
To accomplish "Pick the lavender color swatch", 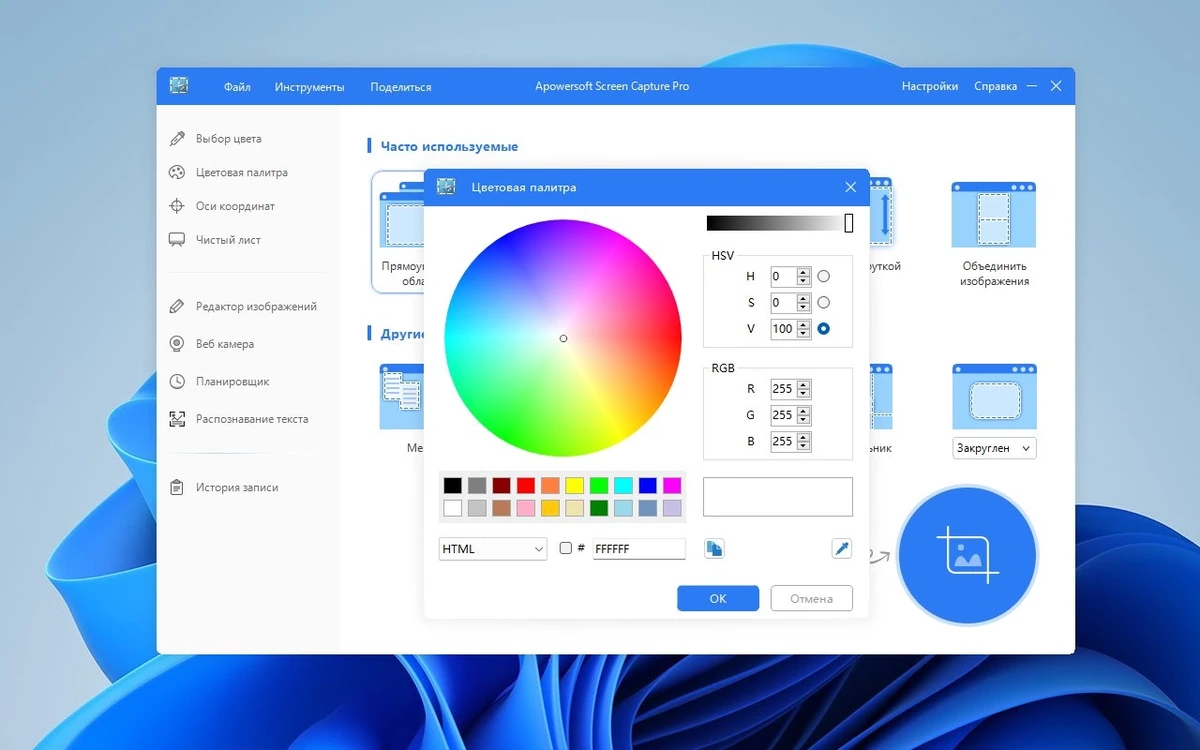I will point(672,508).
